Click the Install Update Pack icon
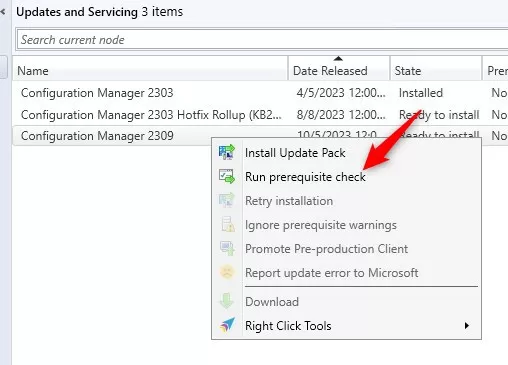This screenshot has width=508, height=365. (x=227, y=152)
